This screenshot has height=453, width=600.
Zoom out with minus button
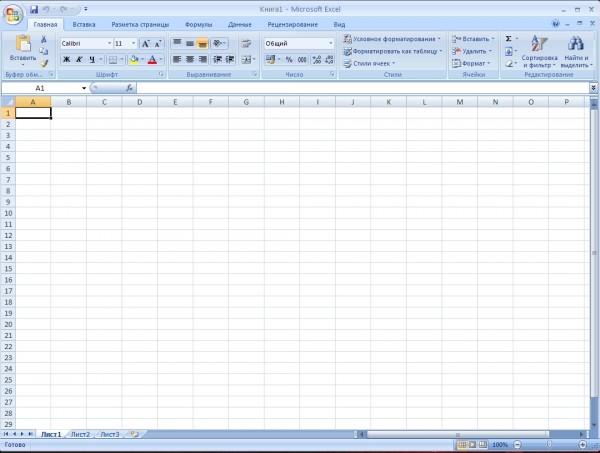(517, 445)
